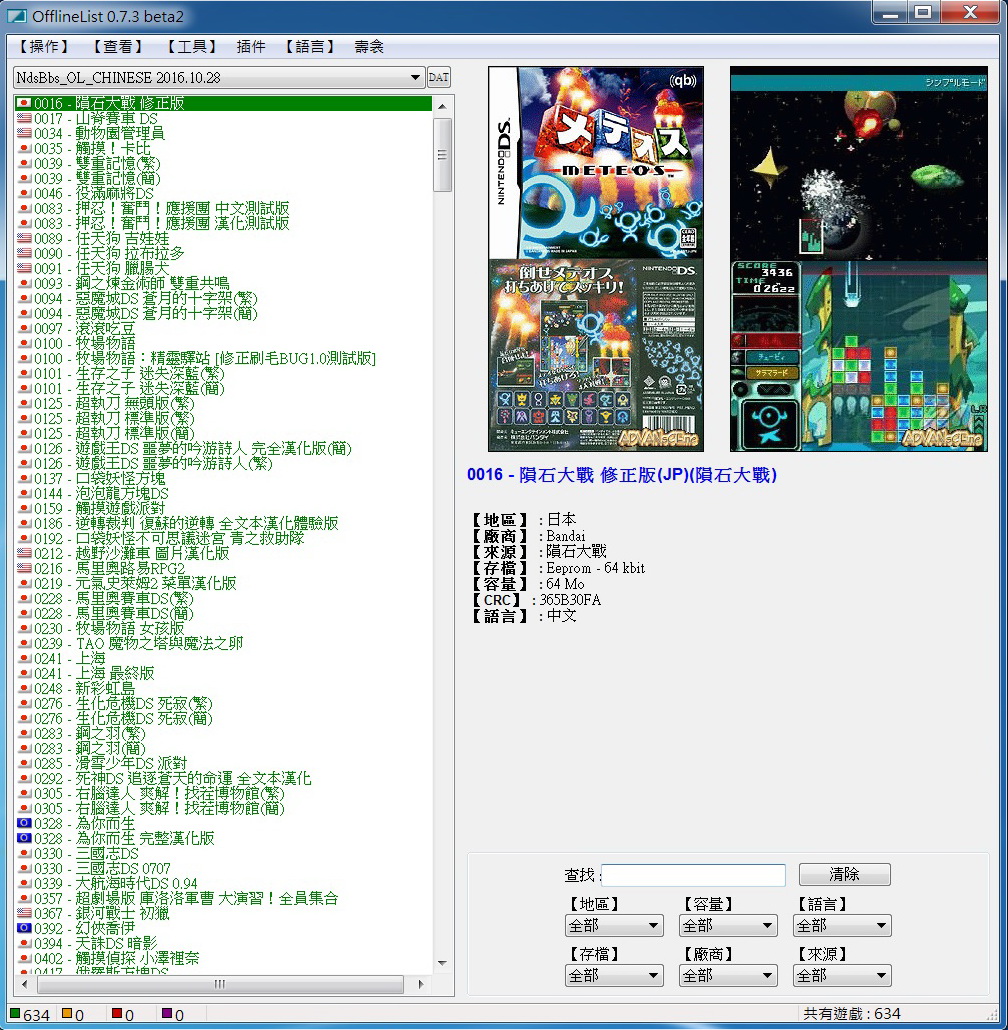Viewport: 1008px width, 1030px height.
Task: Click the Meteos gameplay screenshot image
Action: tap(859, 259)
